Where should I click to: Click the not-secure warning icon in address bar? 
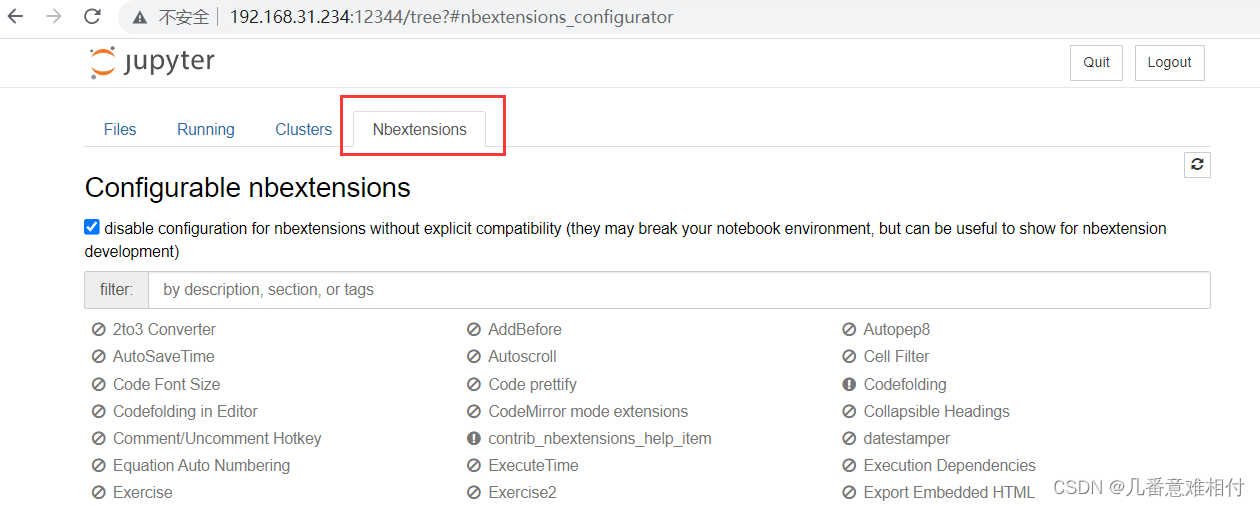point(140,17)
